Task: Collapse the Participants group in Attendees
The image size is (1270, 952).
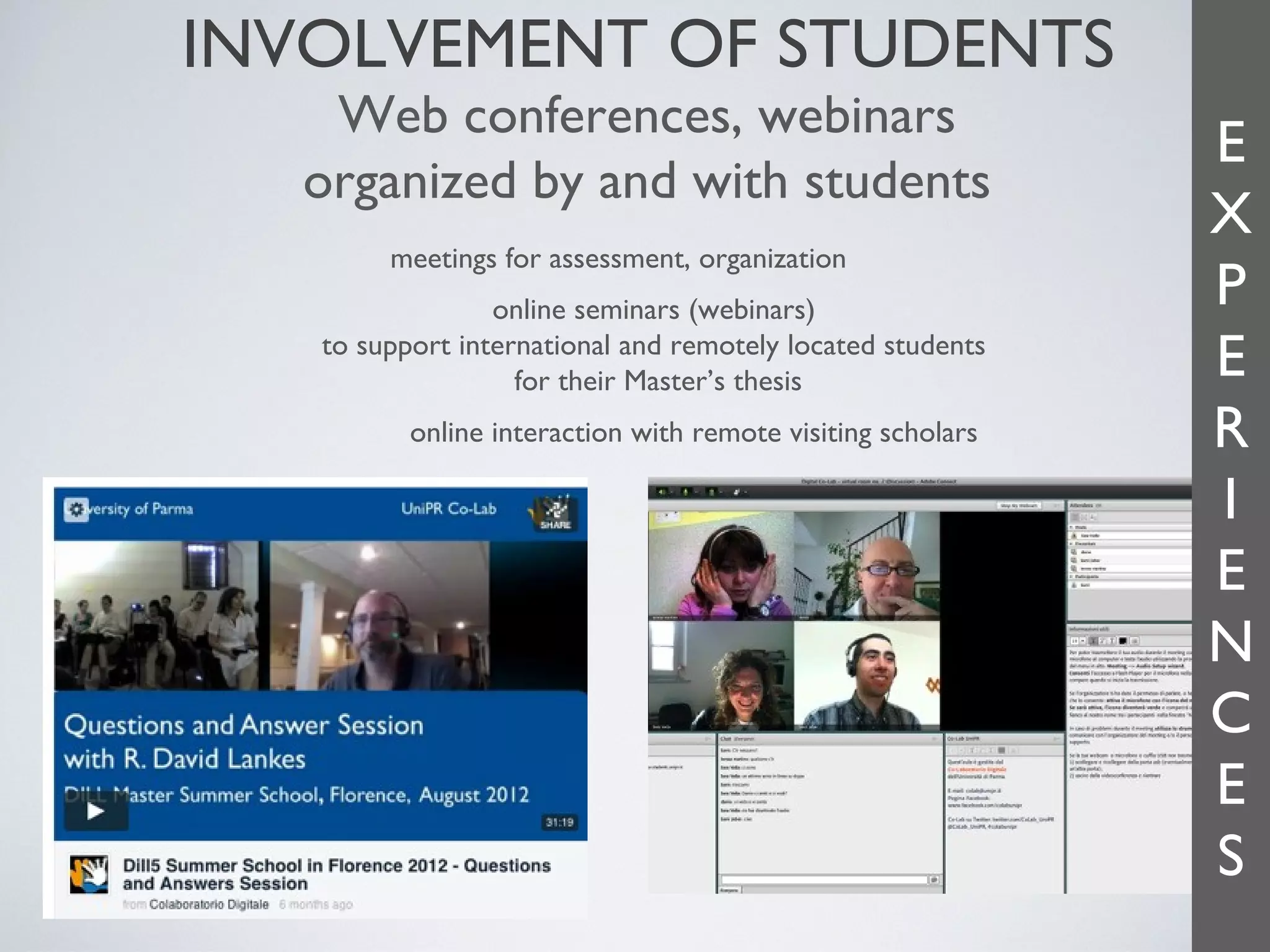Action: click(x=1071, y=576)
